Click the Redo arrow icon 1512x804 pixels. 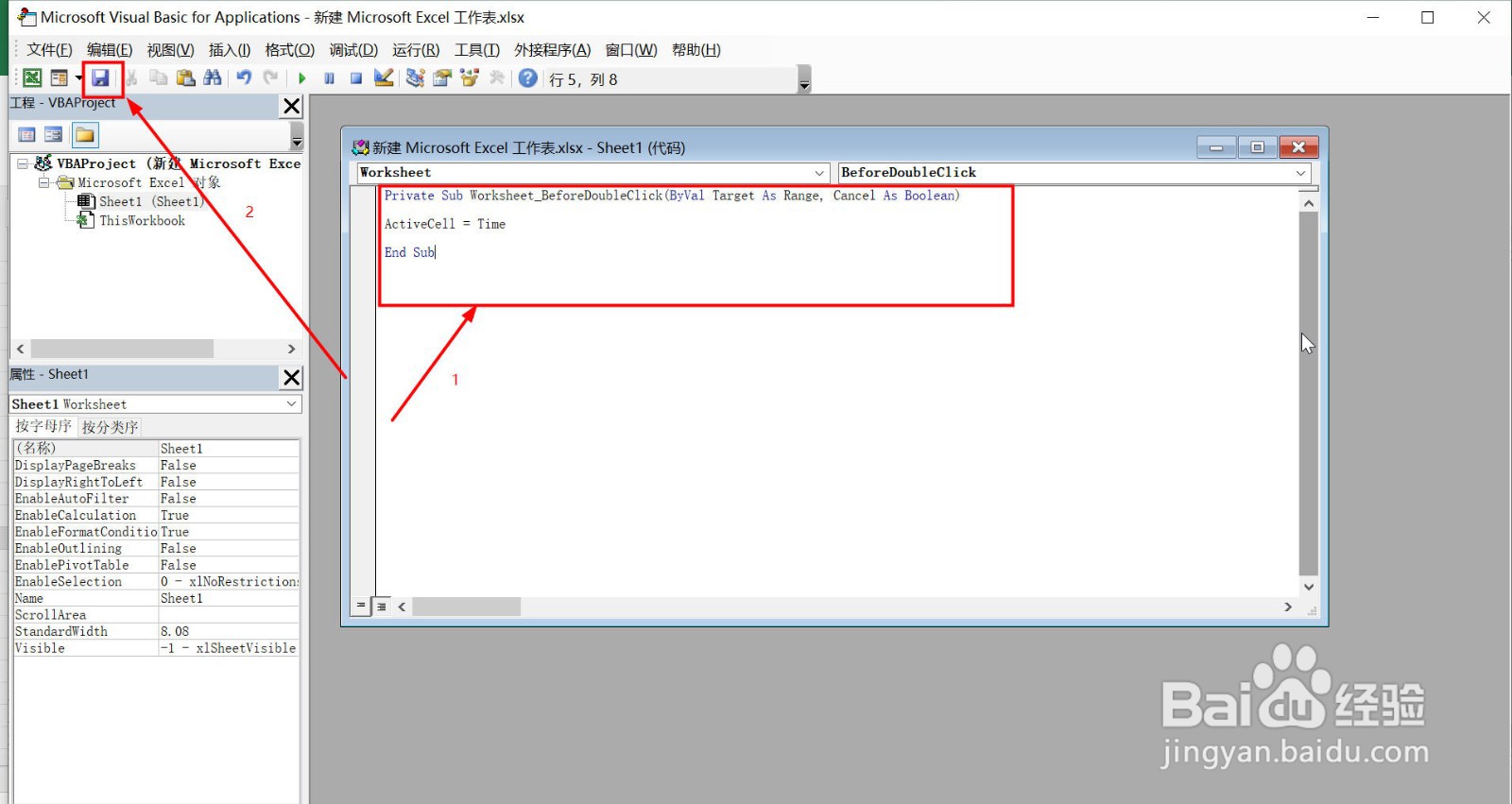click(271, 78)
